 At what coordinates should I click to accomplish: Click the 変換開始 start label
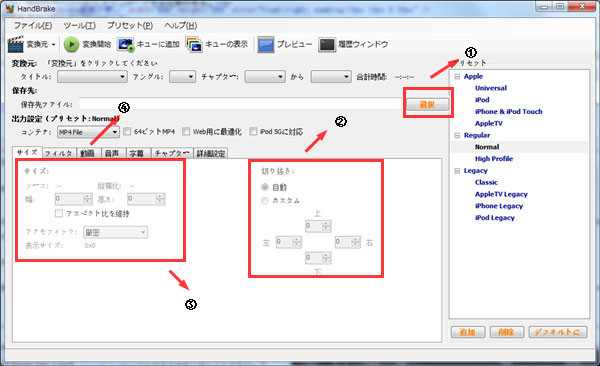(x=96, y=44)
